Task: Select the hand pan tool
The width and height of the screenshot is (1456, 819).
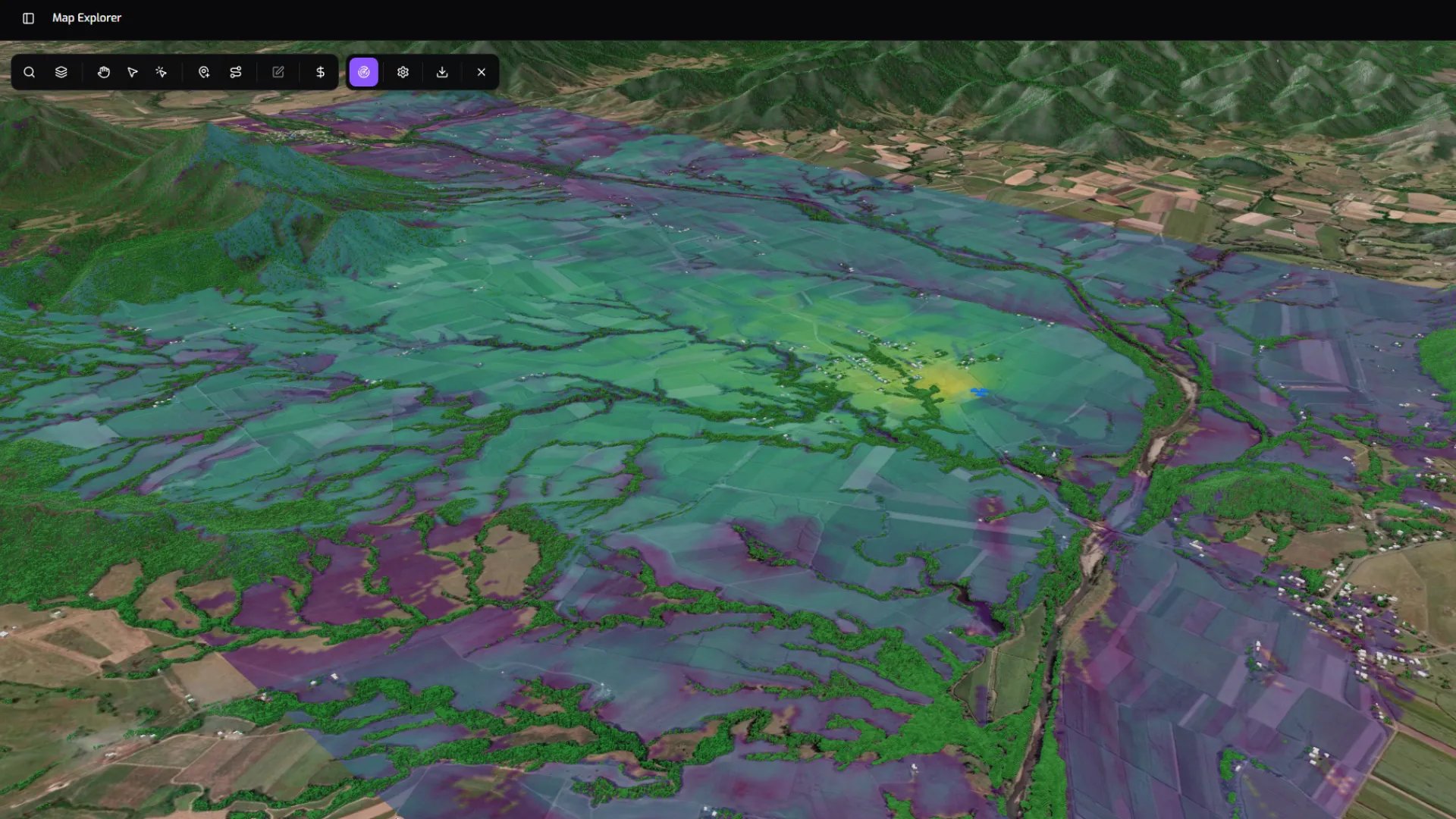Action: click(x=104, y=72)
